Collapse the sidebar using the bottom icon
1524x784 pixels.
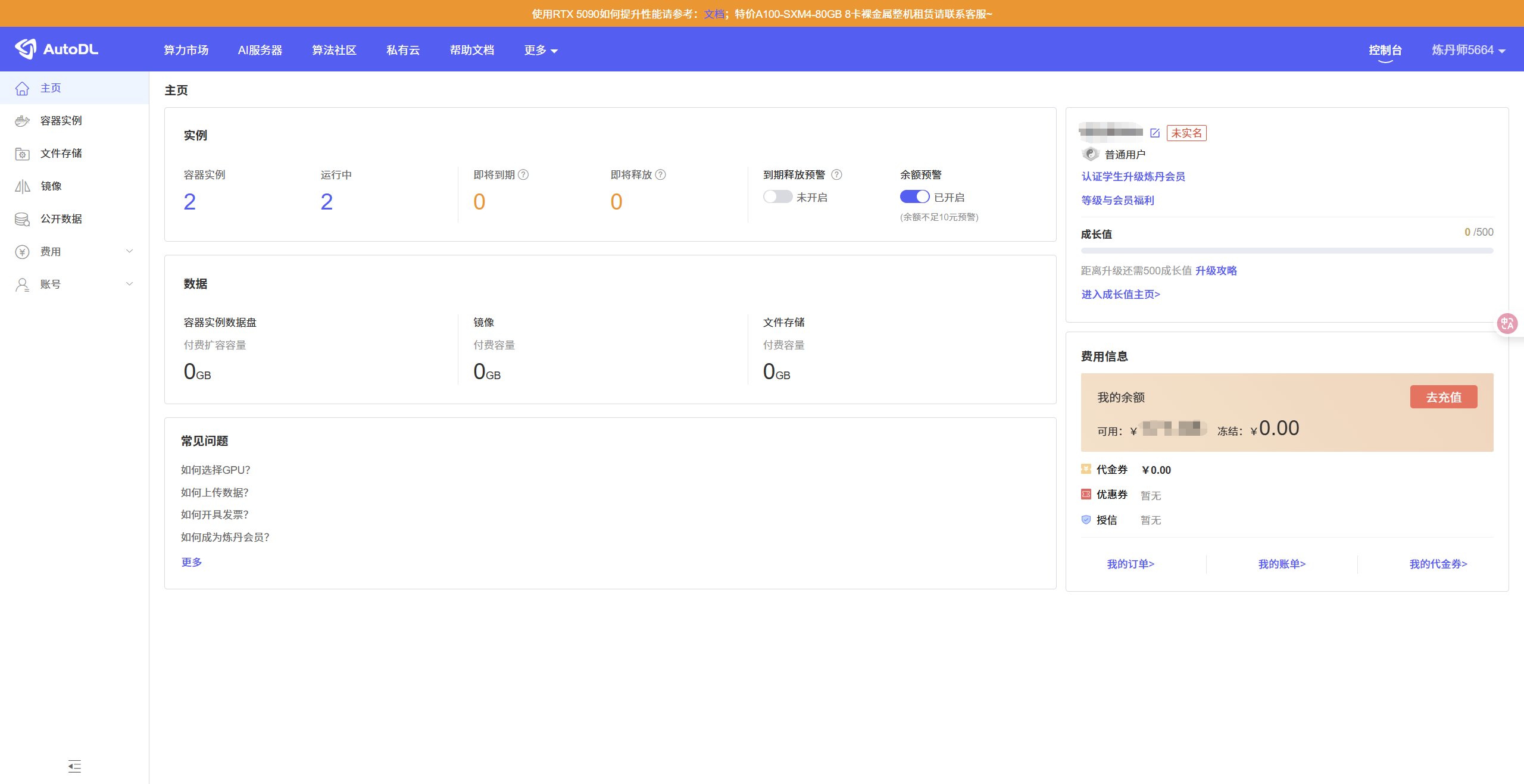click(x=74, y=767)
